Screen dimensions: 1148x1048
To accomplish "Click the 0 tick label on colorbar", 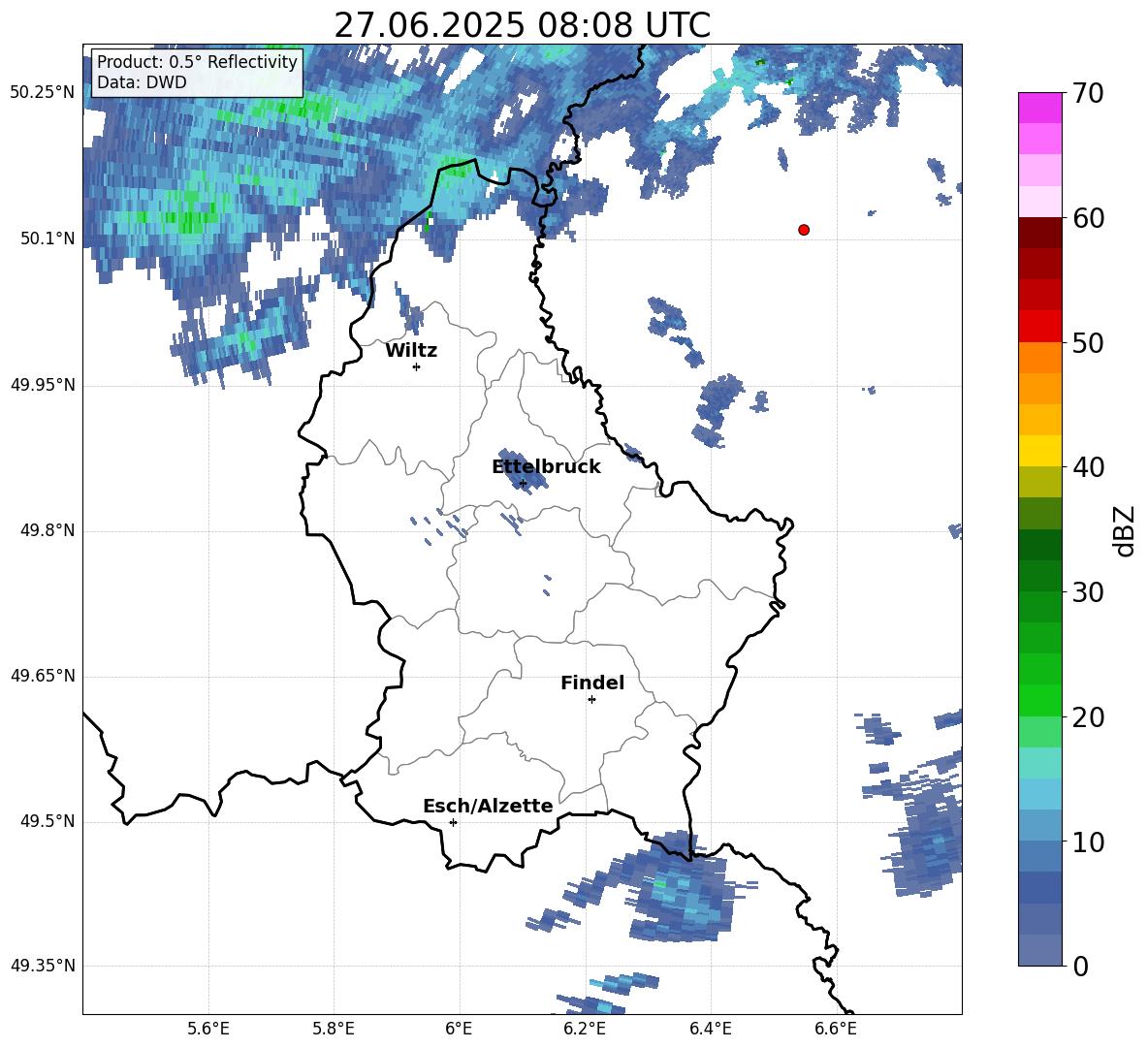I will [x=1080, y=966].
